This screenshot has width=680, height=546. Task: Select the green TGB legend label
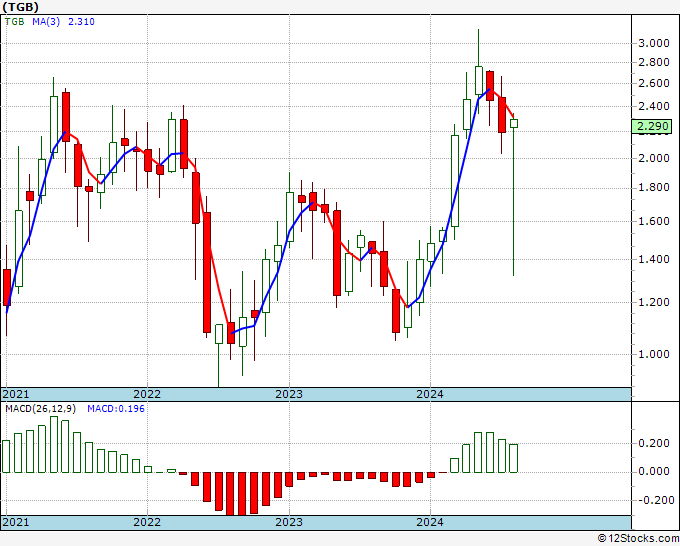[15, 22]
